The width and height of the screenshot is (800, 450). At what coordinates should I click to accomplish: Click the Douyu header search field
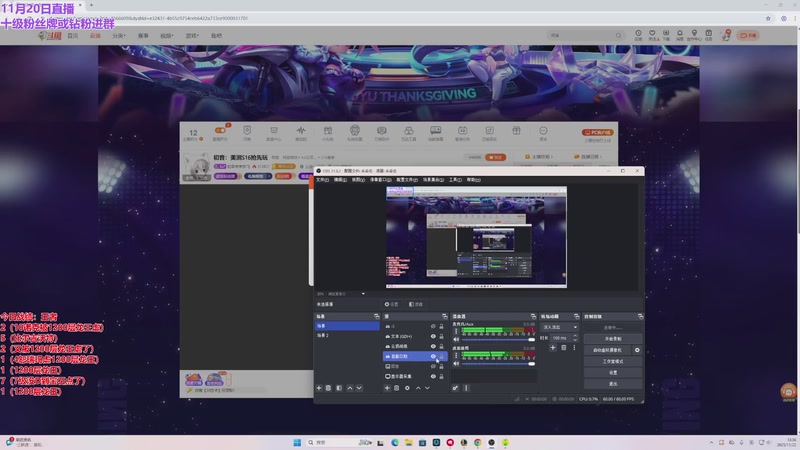click(586, 35)
